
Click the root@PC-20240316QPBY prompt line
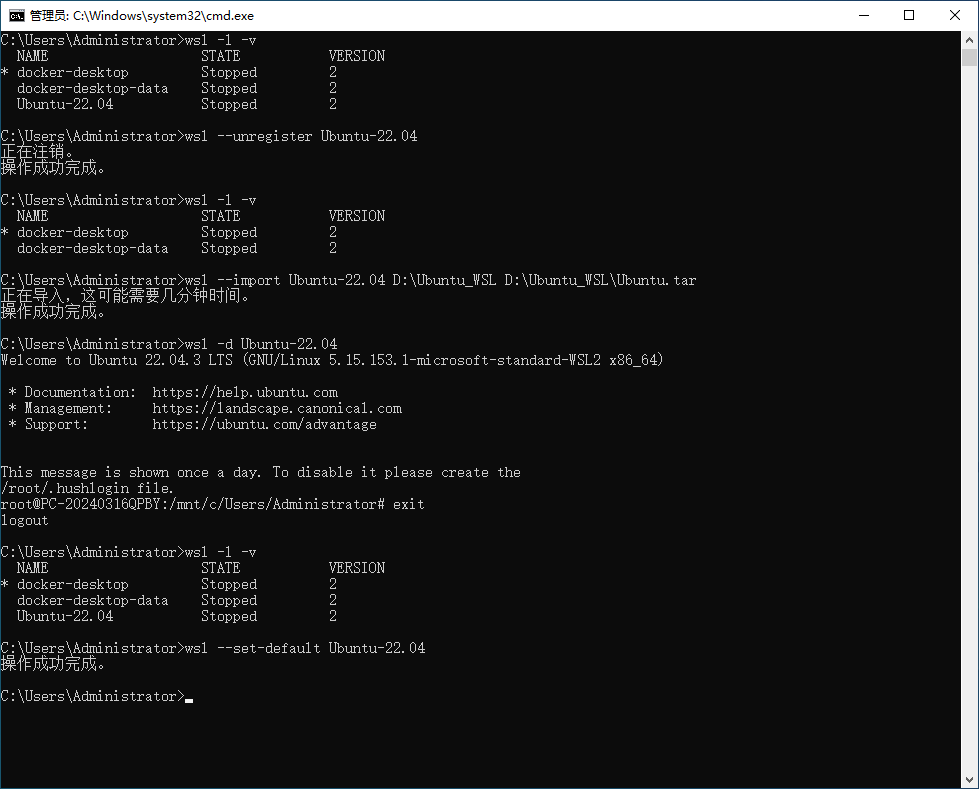(x=212, y=504)
